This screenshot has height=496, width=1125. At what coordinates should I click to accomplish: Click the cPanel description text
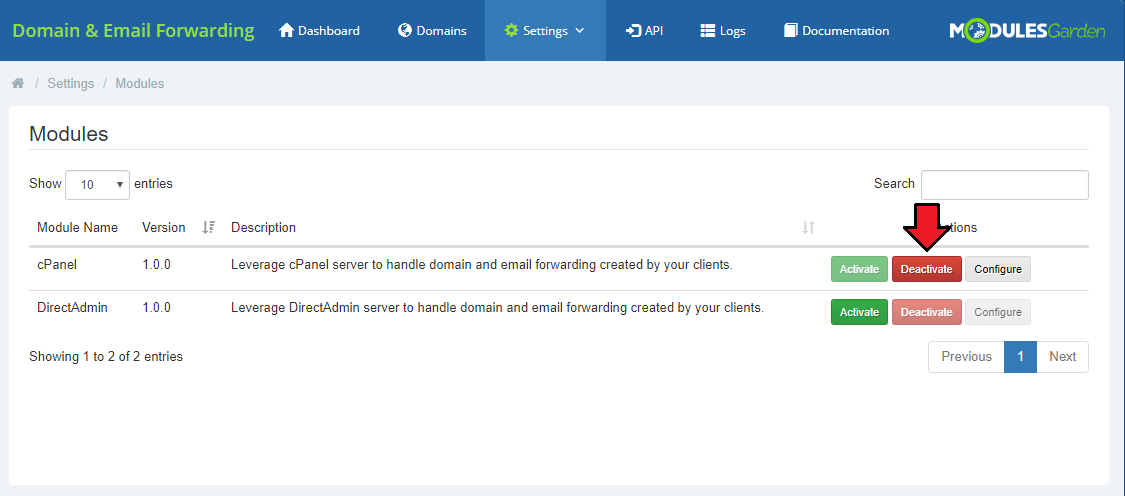tap(481, 264)
